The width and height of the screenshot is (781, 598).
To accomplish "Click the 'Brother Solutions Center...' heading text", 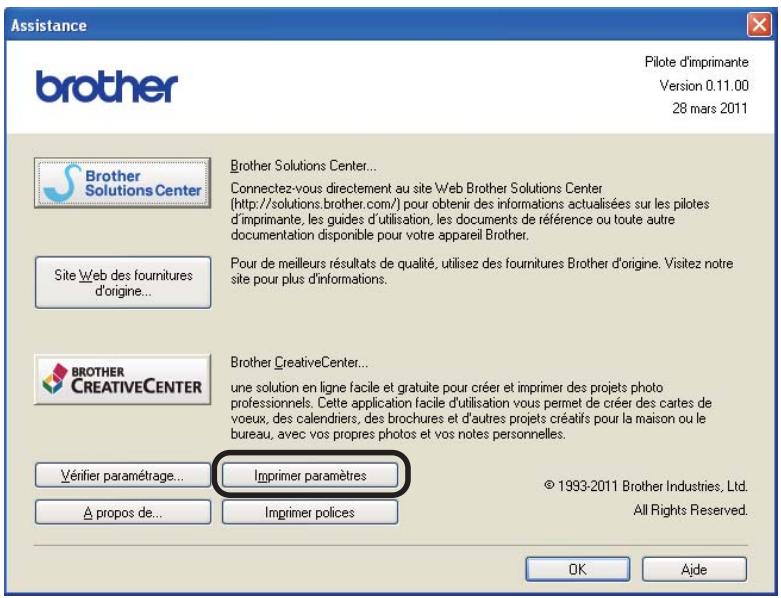I will pyautogui.click(x=303, y=166).
